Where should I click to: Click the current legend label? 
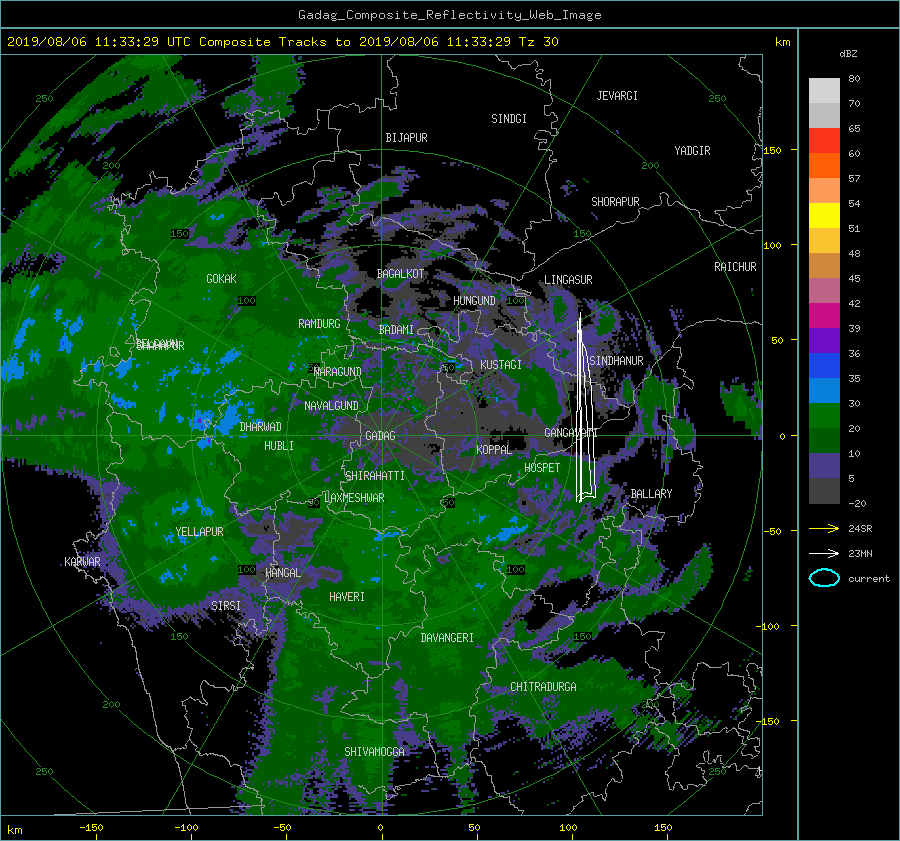868,579
